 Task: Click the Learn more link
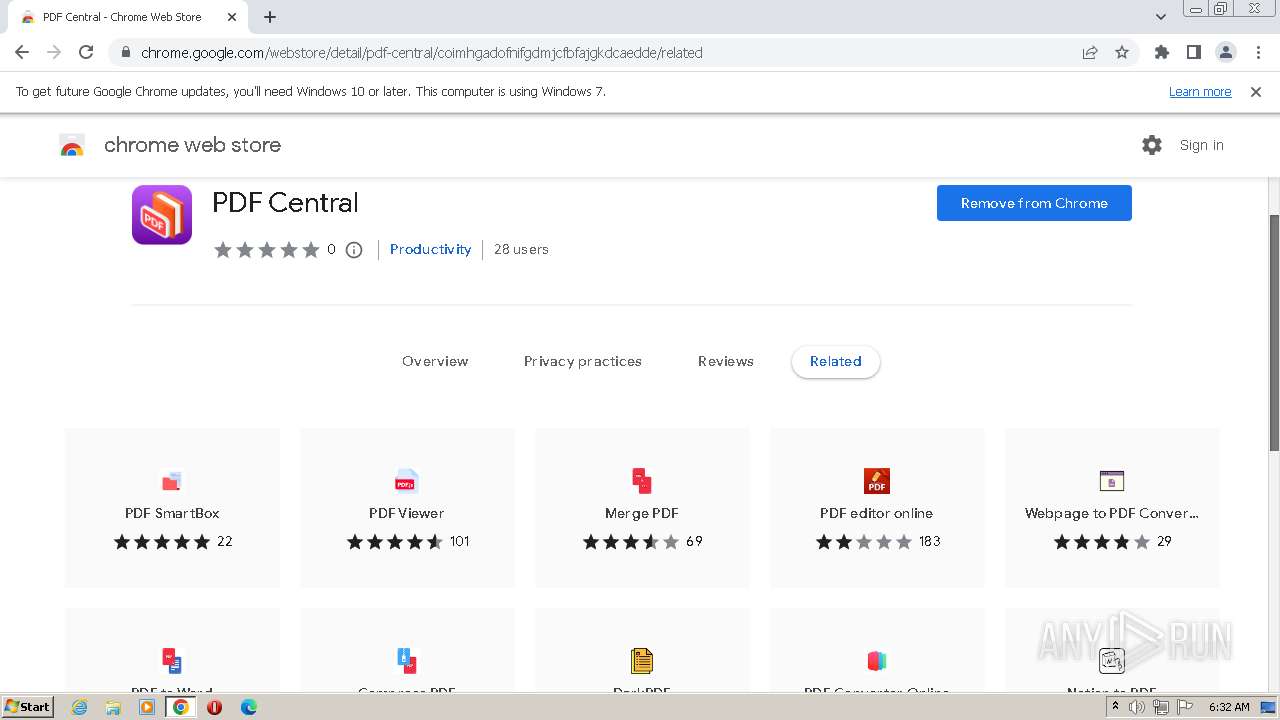[x=1200, y=92]
